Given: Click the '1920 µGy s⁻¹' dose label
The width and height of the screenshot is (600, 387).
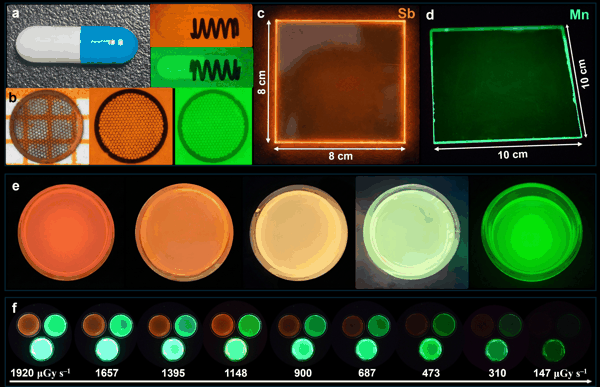Looking at the screenshot, I should point(40,373).
